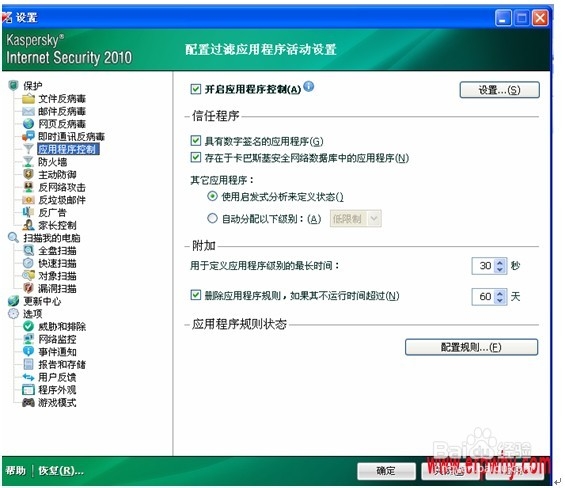565x488 pixels.
Task: Click the icon beside 反网络攻击
Action: 28,187
